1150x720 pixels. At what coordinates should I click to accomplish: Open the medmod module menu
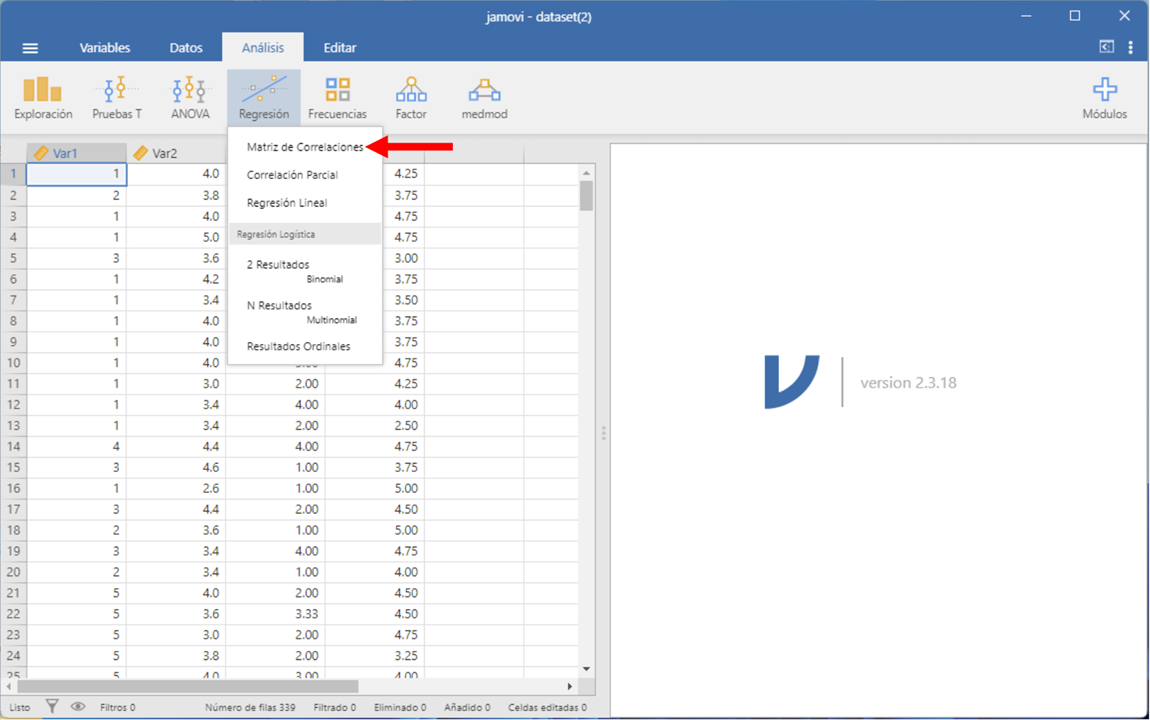point(484,98)
